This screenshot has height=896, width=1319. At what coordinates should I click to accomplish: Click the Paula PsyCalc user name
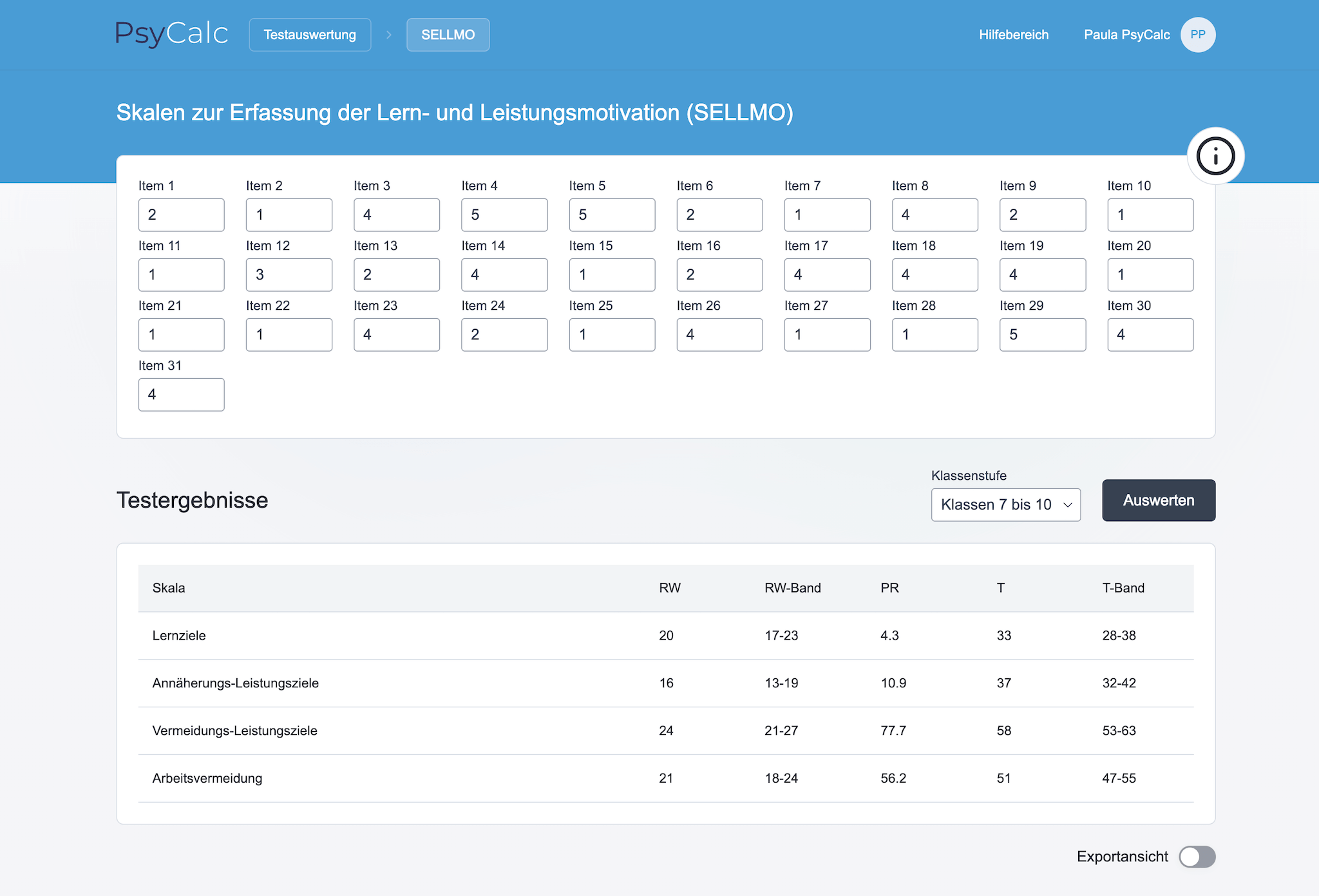tap(1126, 35)
